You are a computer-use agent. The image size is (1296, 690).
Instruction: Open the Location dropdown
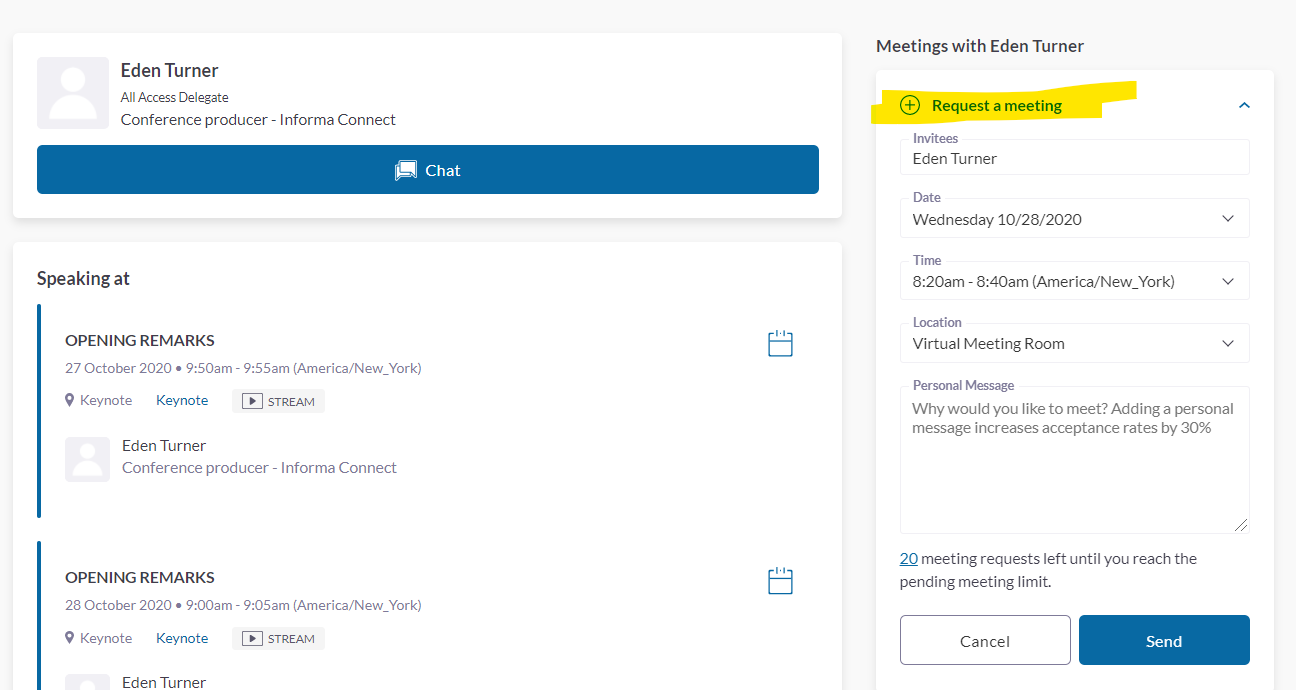(x=1074, y=343)
